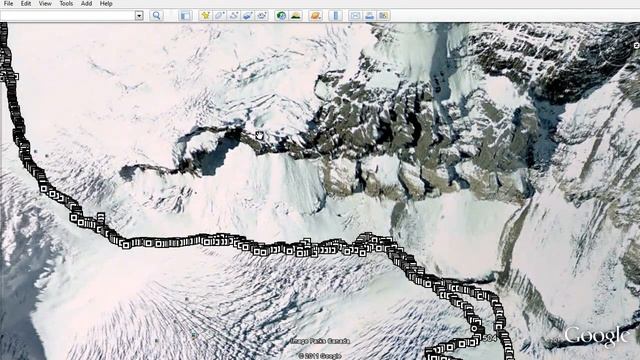Image resolution: width=640 pixels, height=360 pixels.
Task: Expand the search history dropdown arrow
Action: click(139, 16)
